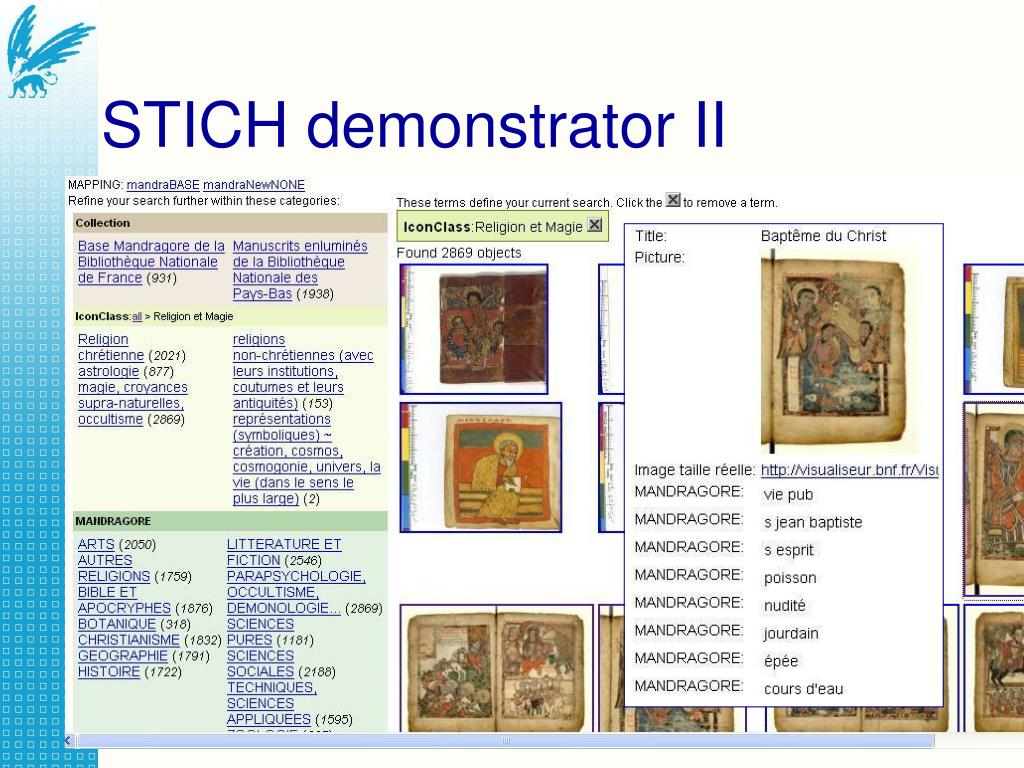Viewport: 1024px width, 768px height.
Task: Filter by CHRISTIANISME
Action: (129, 640)
